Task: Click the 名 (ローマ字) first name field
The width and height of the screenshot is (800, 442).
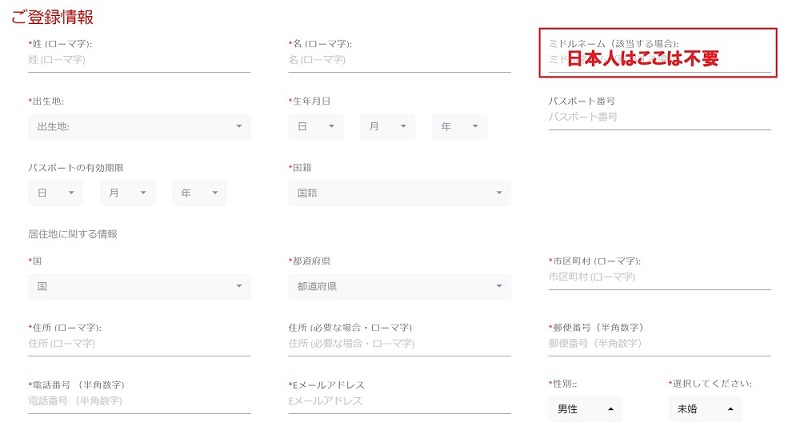Action: [399, 60]
